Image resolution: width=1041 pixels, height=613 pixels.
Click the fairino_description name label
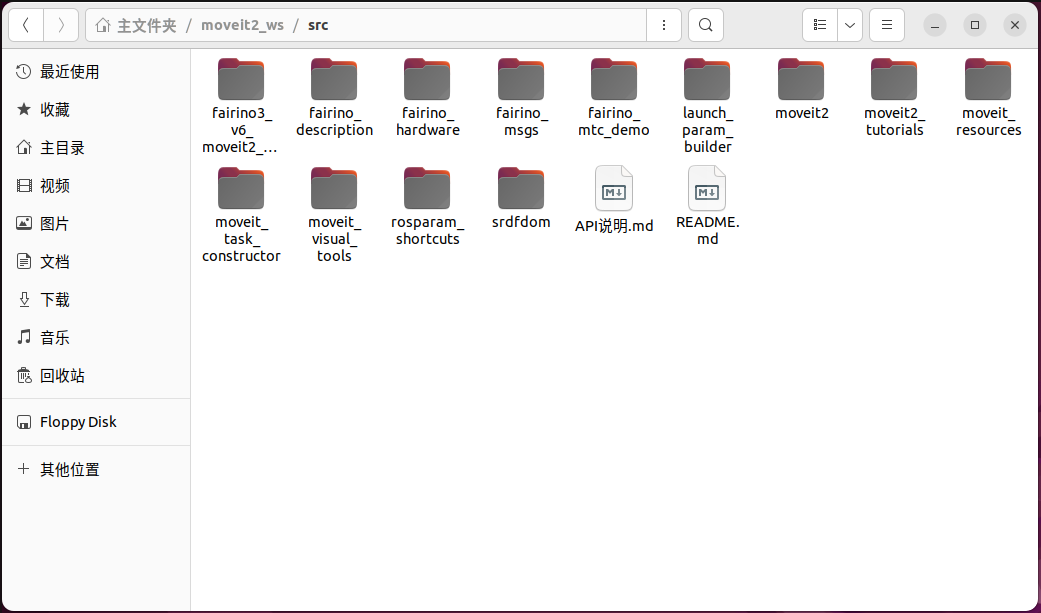click(334, 122)
